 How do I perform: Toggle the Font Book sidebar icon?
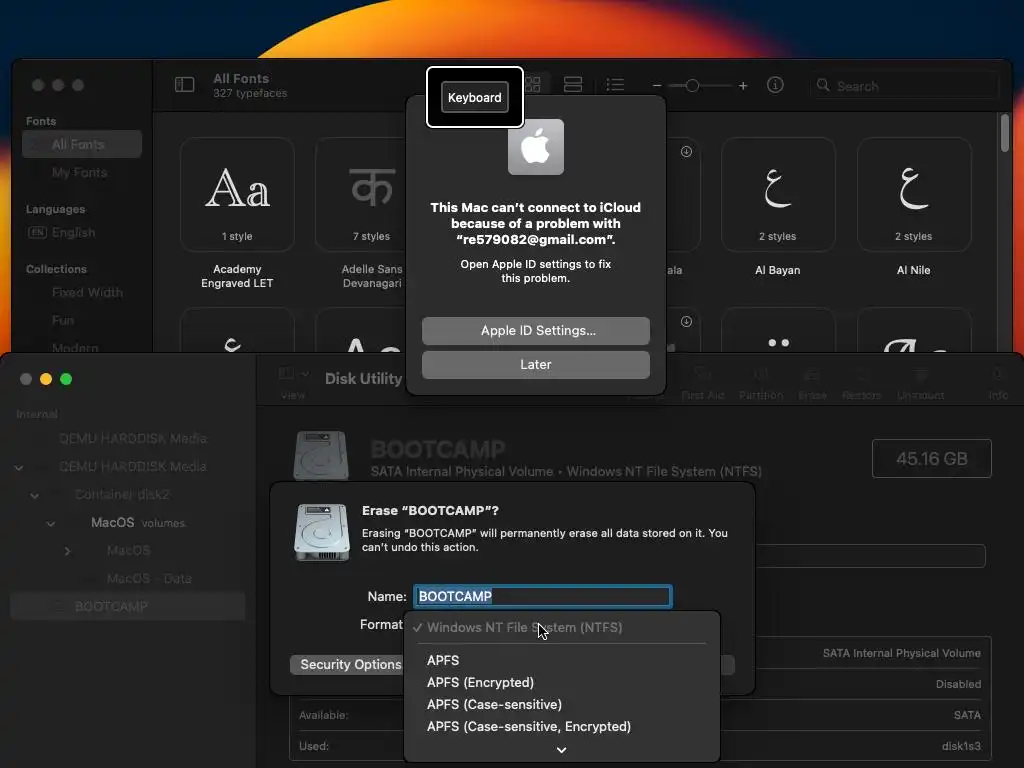click(x=184, y=85)
